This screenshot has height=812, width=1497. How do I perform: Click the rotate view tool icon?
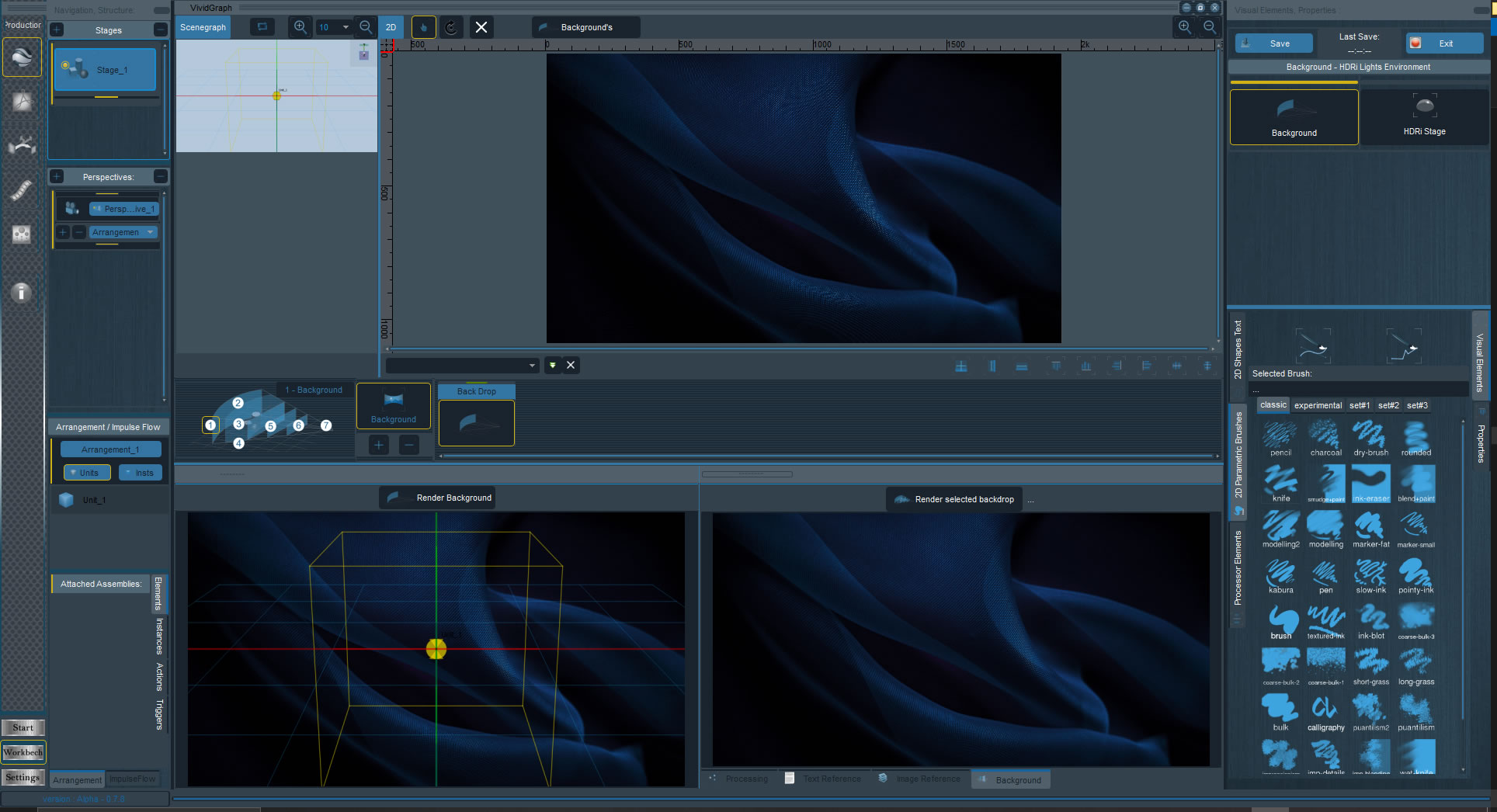tap(451, 27)
